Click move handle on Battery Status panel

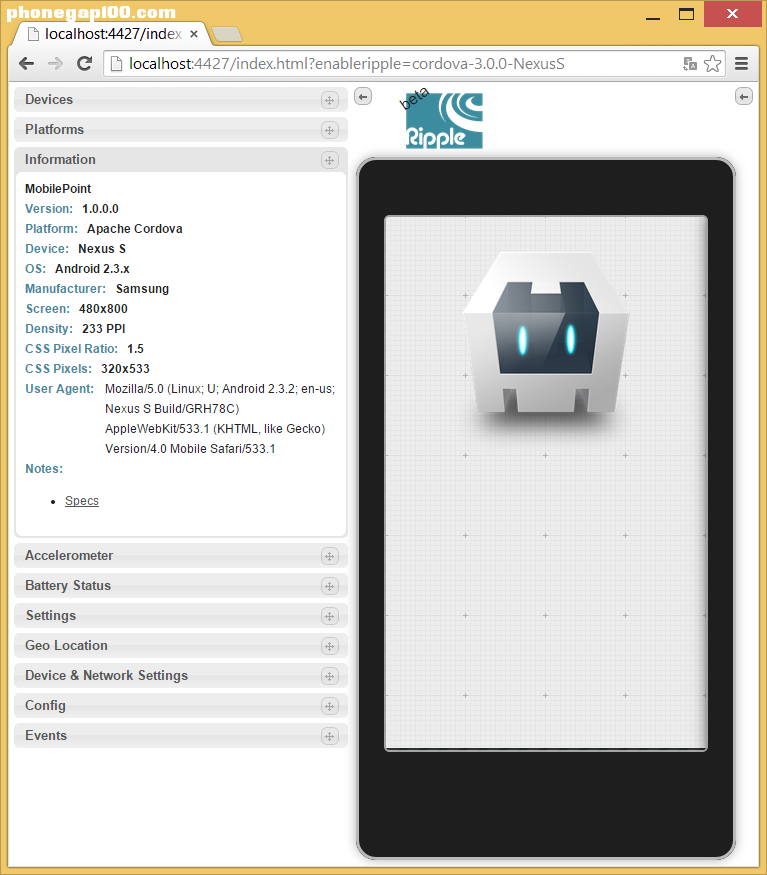click(x=329, y=586)
